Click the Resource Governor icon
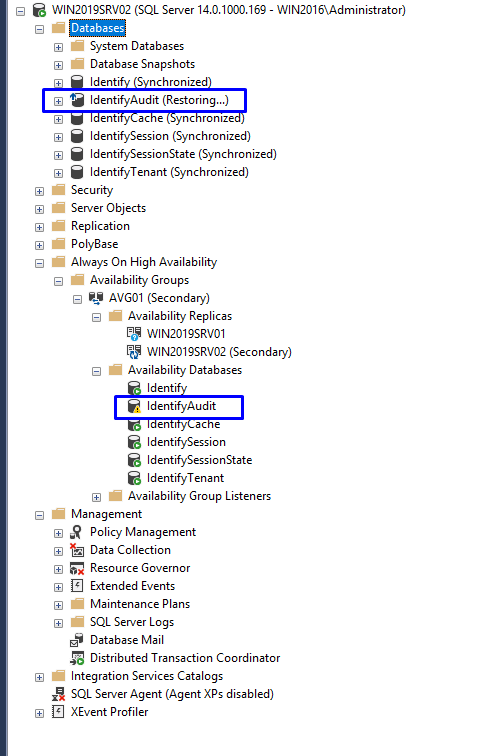This screenshot has width=503, height=756. point(77,568)
